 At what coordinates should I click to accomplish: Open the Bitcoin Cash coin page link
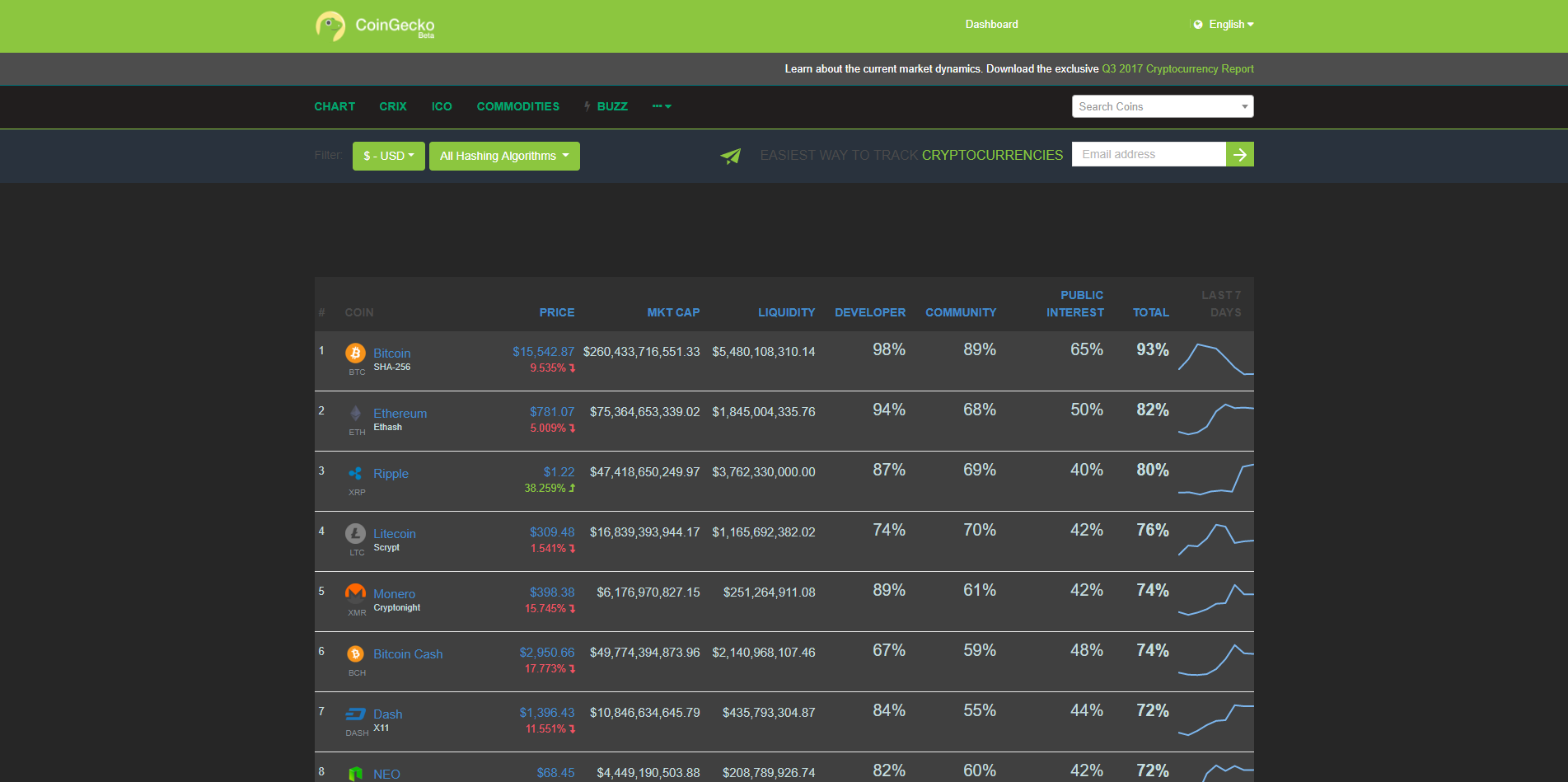pyautogui.click(x=408, y=654)
